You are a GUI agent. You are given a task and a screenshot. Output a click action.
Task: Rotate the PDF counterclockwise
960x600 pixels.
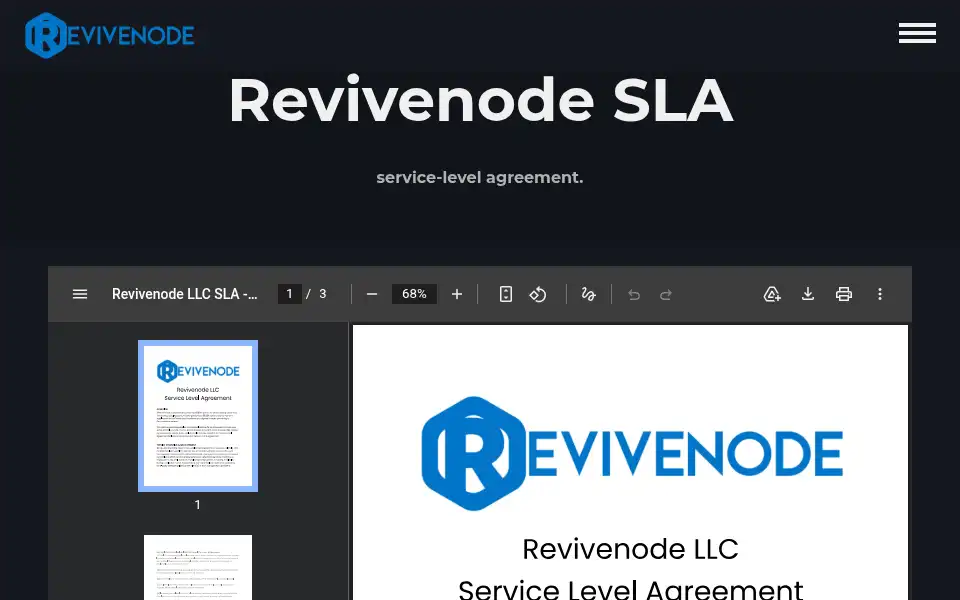538,294
